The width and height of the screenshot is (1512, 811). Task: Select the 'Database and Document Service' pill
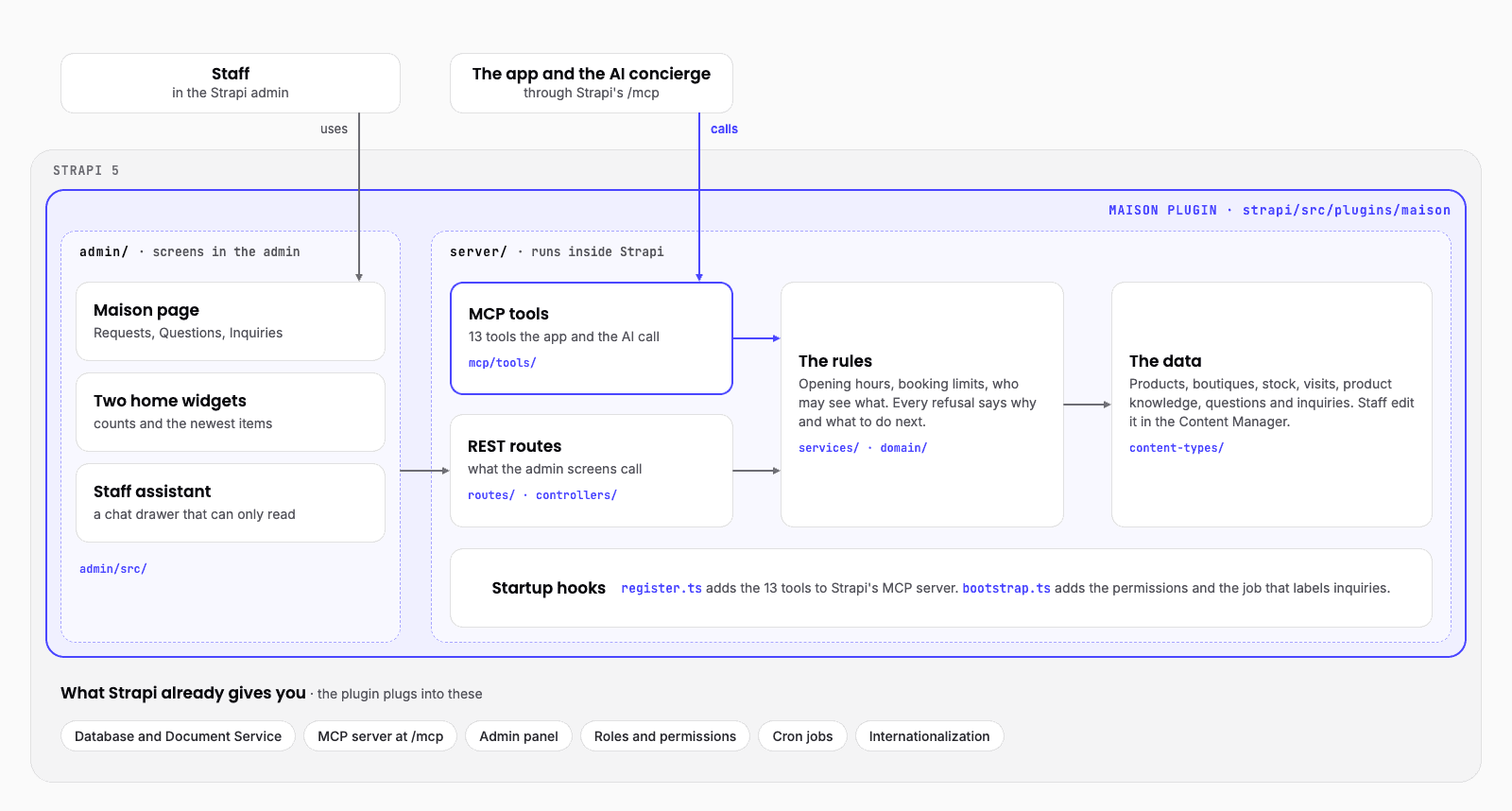[x=179, y=736]
